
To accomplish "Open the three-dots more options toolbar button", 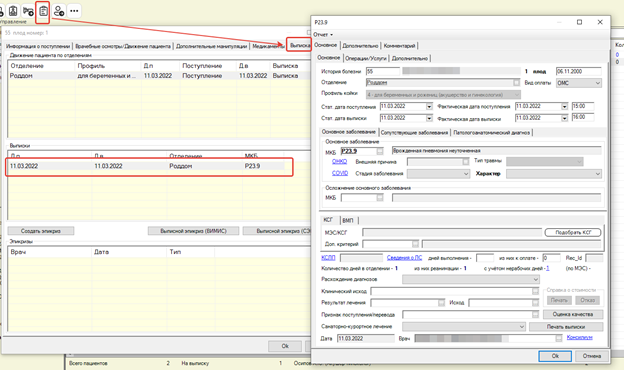I will pyautogui.click(x=74, y=11).
